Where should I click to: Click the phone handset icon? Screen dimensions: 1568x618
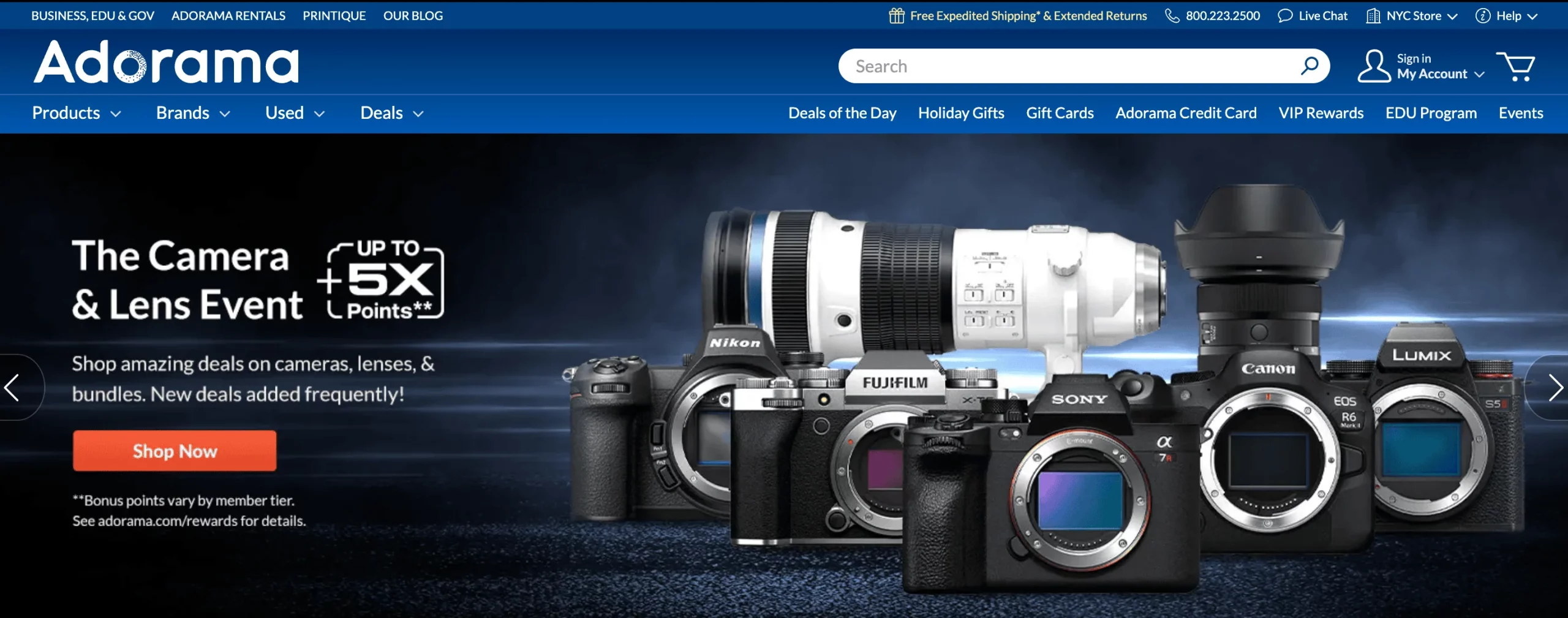[1172, 15]
